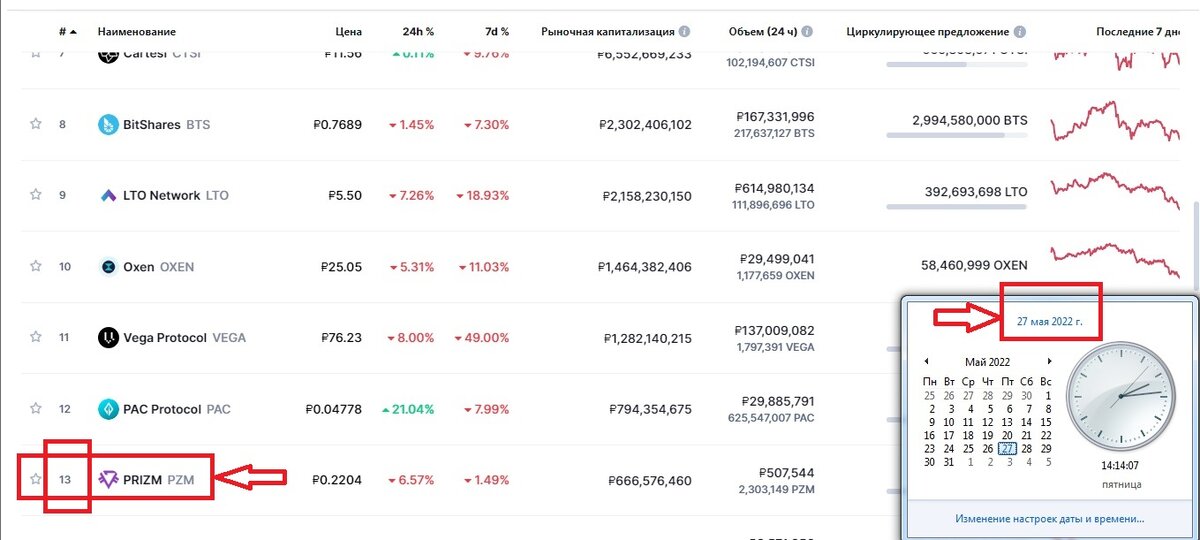Add PAC Protocol to watchlist via star
This screenshot has width=1200, height=540.
(x=36, y=409)
